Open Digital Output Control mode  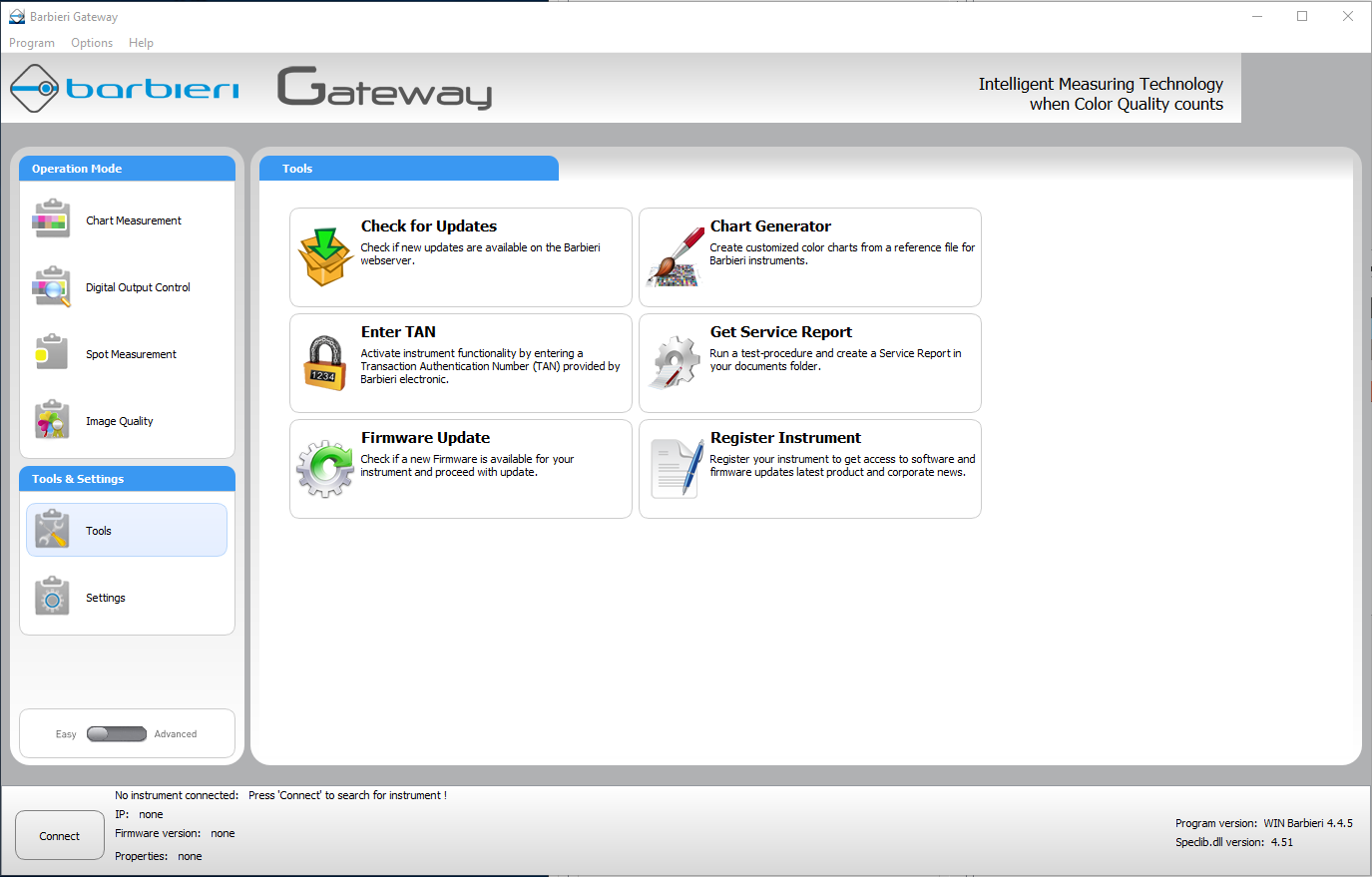(x=127, y=287)
